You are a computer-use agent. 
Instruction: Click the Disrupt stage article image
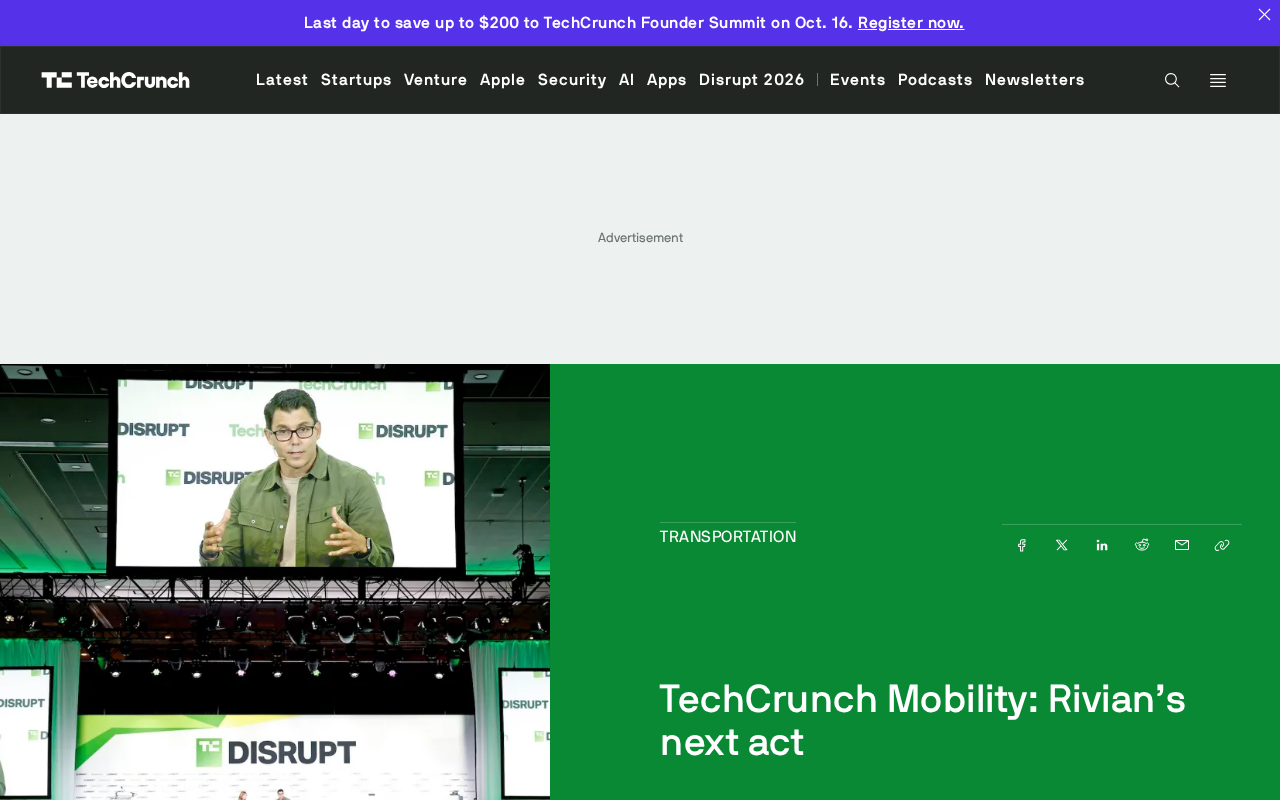[x=275, y=582]
